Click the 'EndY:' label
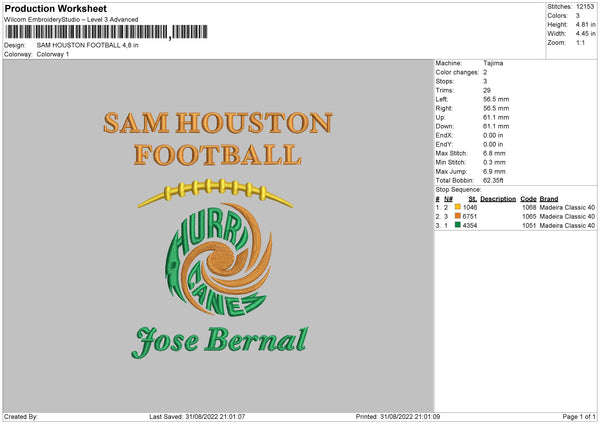600x424 pixels. coord(444,145)
